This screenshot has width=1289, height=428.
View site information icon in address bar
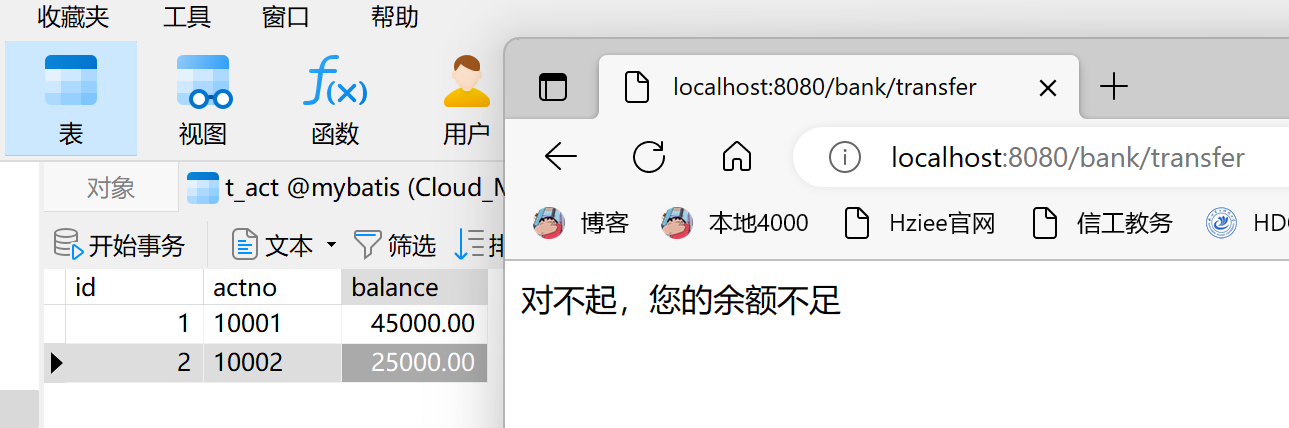click(x=845, y=157)
